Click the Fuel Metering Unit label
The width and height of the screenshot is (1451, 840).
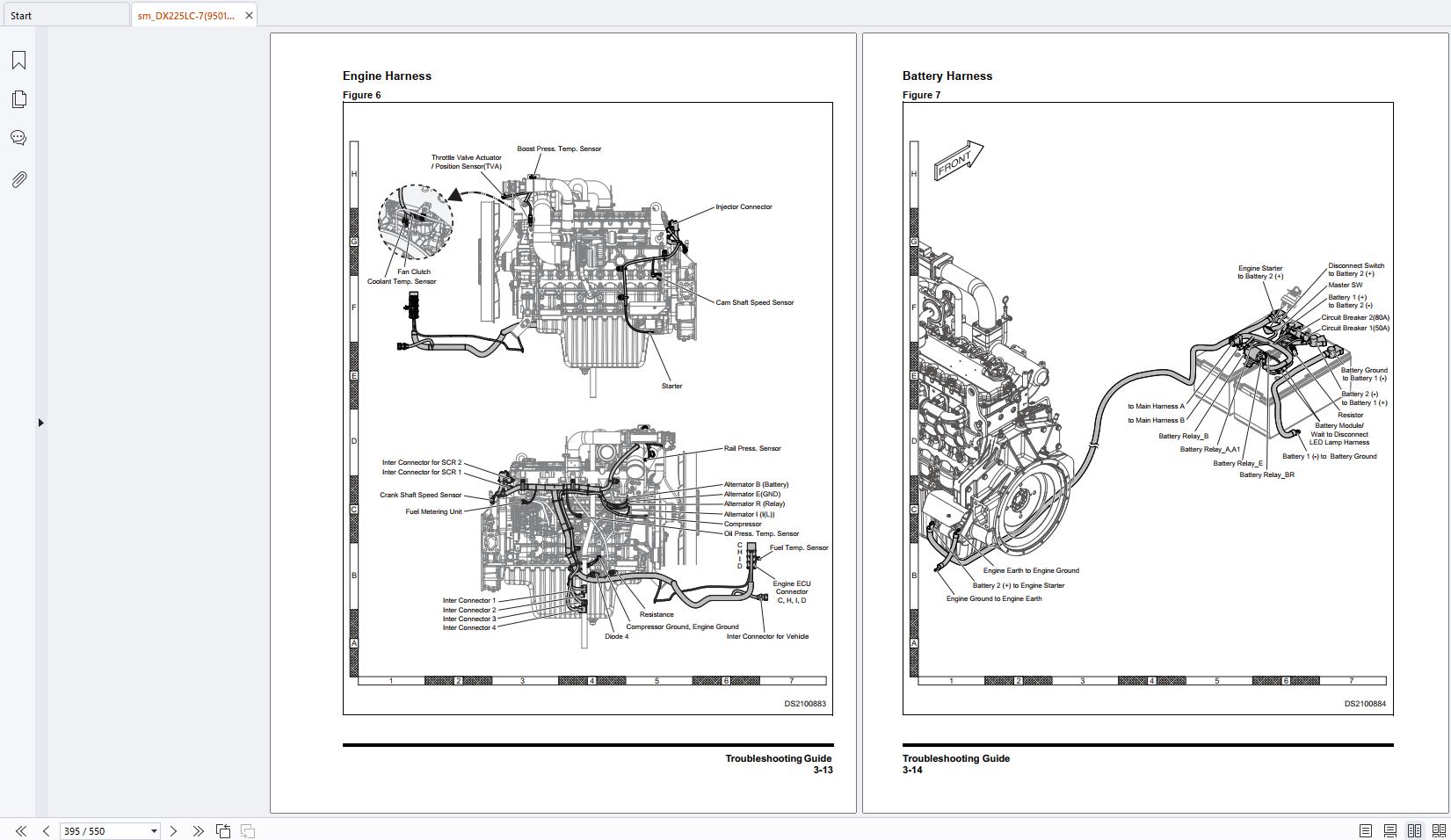433,511
